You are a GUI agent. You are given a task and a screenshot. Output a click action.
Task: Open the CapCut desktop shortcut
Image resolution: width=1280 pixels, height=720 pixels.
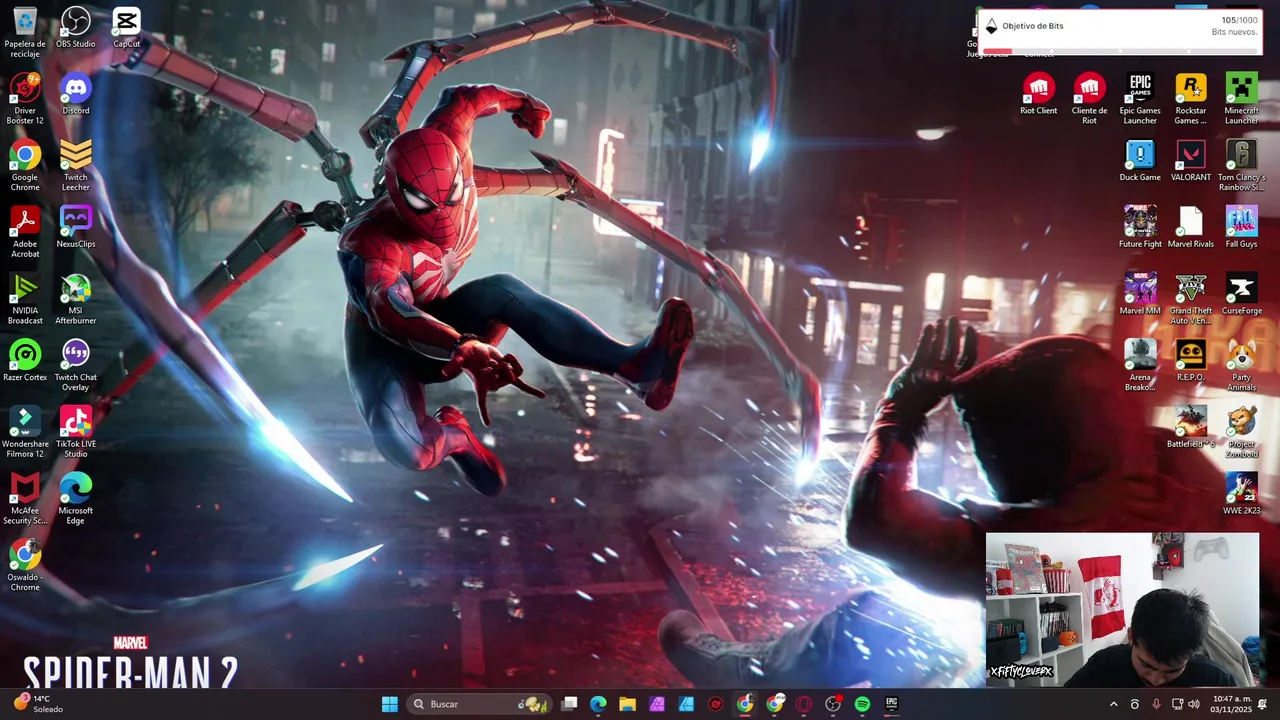(126, 28)
